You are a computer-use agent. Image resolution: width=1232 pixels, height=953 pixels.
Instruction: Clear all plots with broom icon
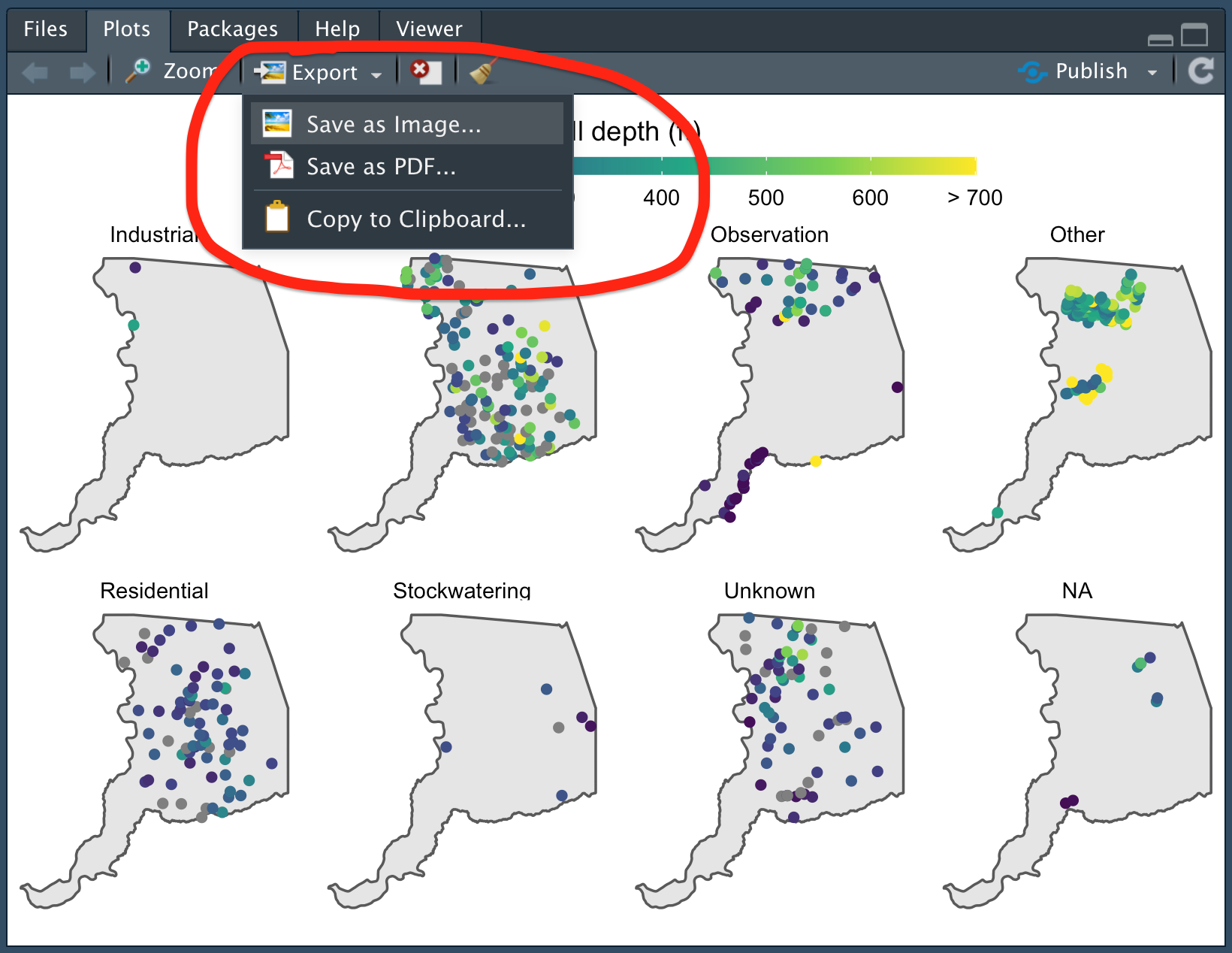point(483,72)
